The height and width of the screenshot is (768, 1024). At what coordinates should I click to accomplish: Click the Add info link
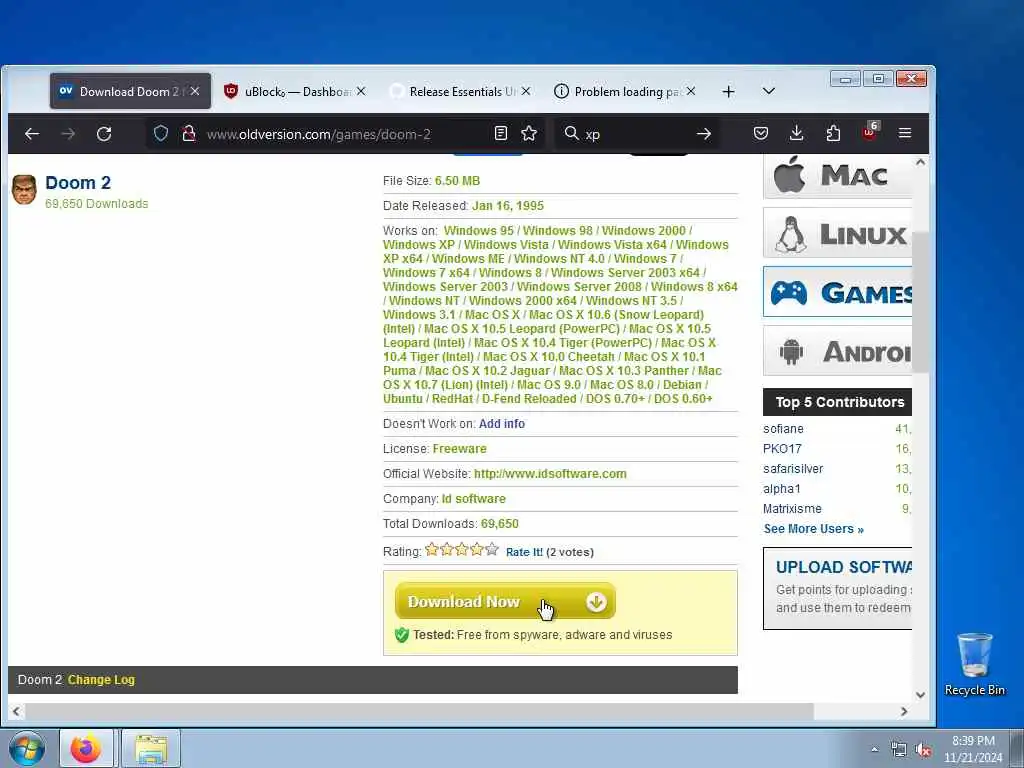(502, 424)
